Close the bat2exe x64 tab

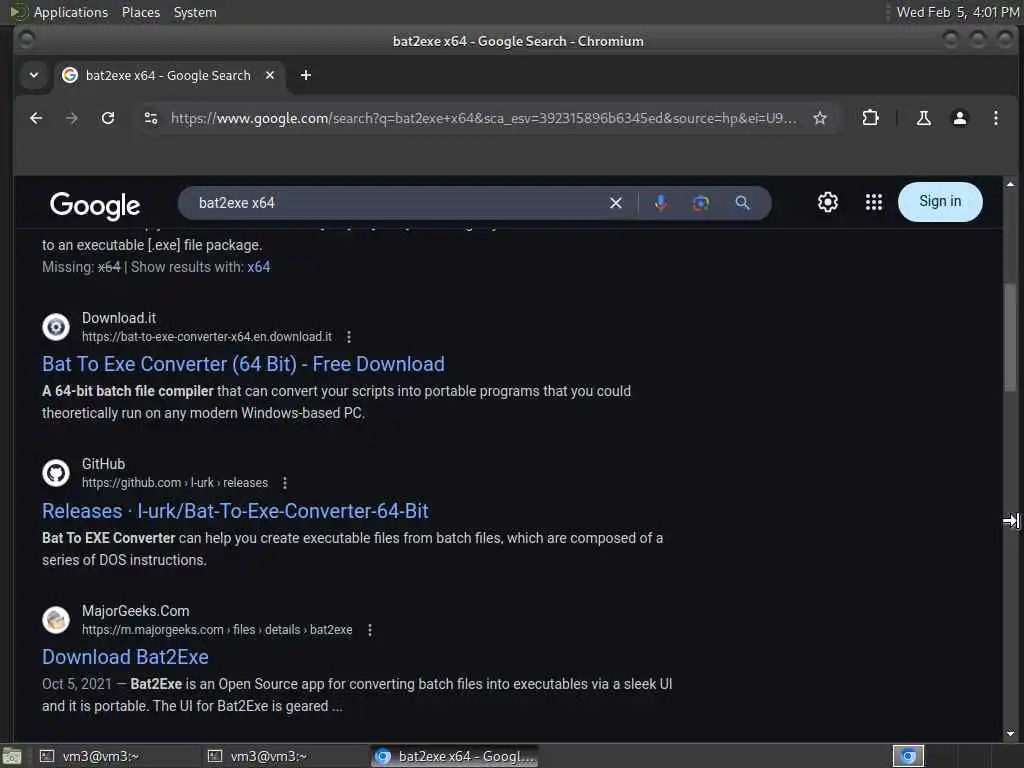point(270,75)
